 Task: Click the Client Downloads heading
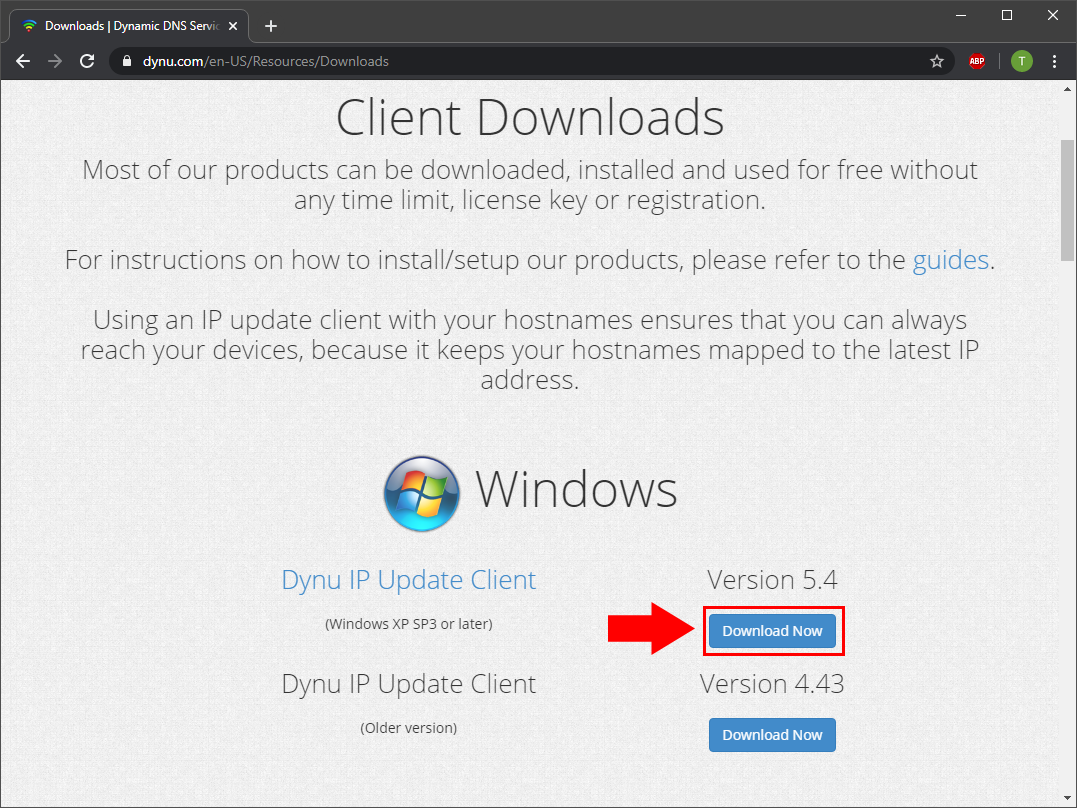(530, 117)
